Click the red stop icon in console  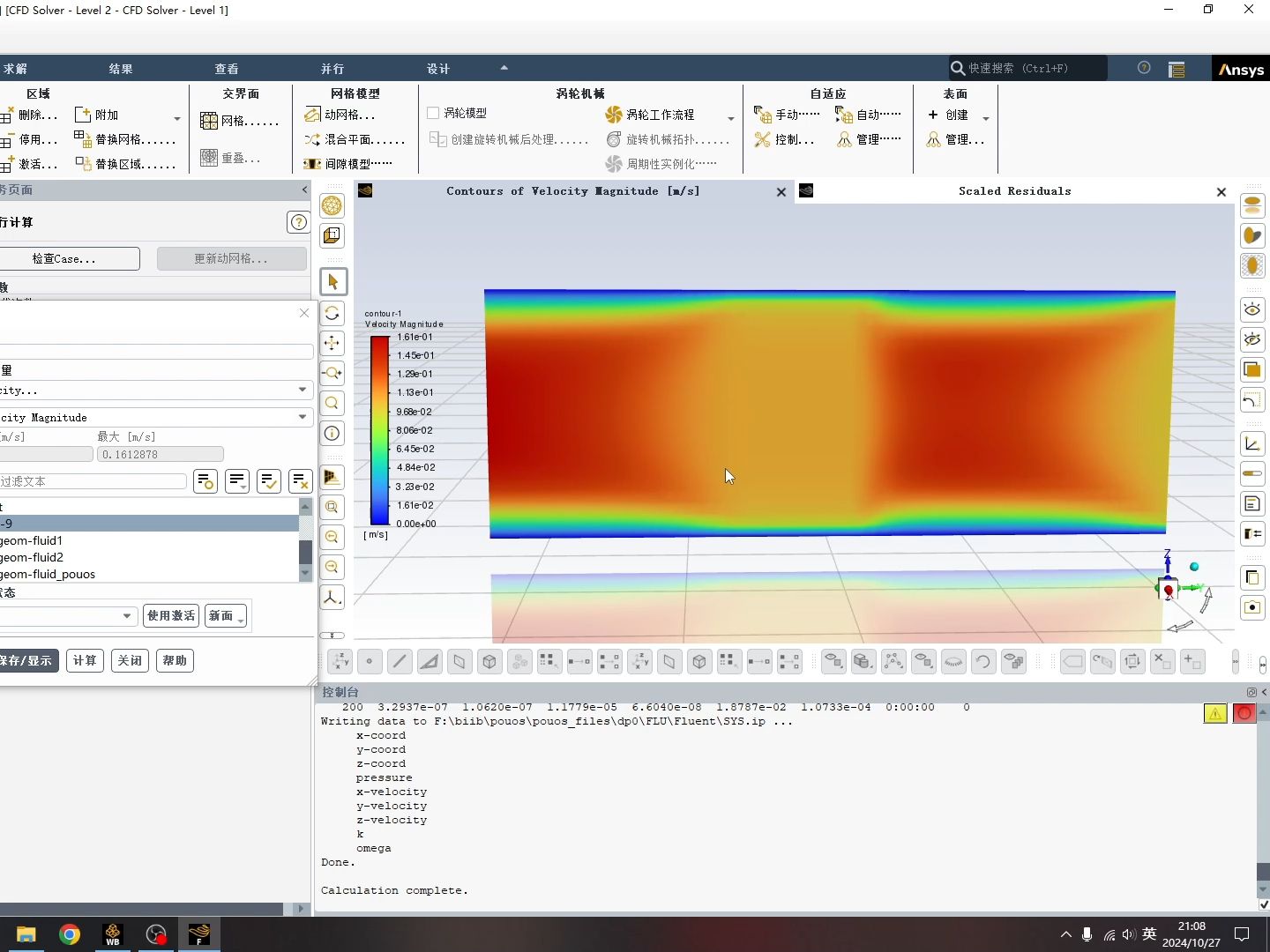point(1244,713)
